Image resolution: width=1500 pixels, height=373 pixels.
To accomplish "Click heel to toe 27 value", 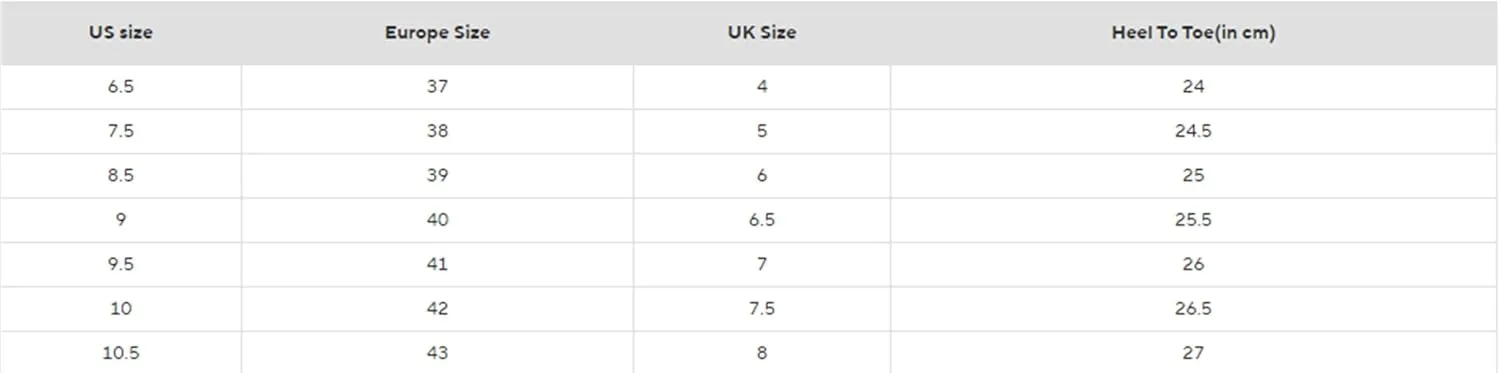I will [1193, 352].
